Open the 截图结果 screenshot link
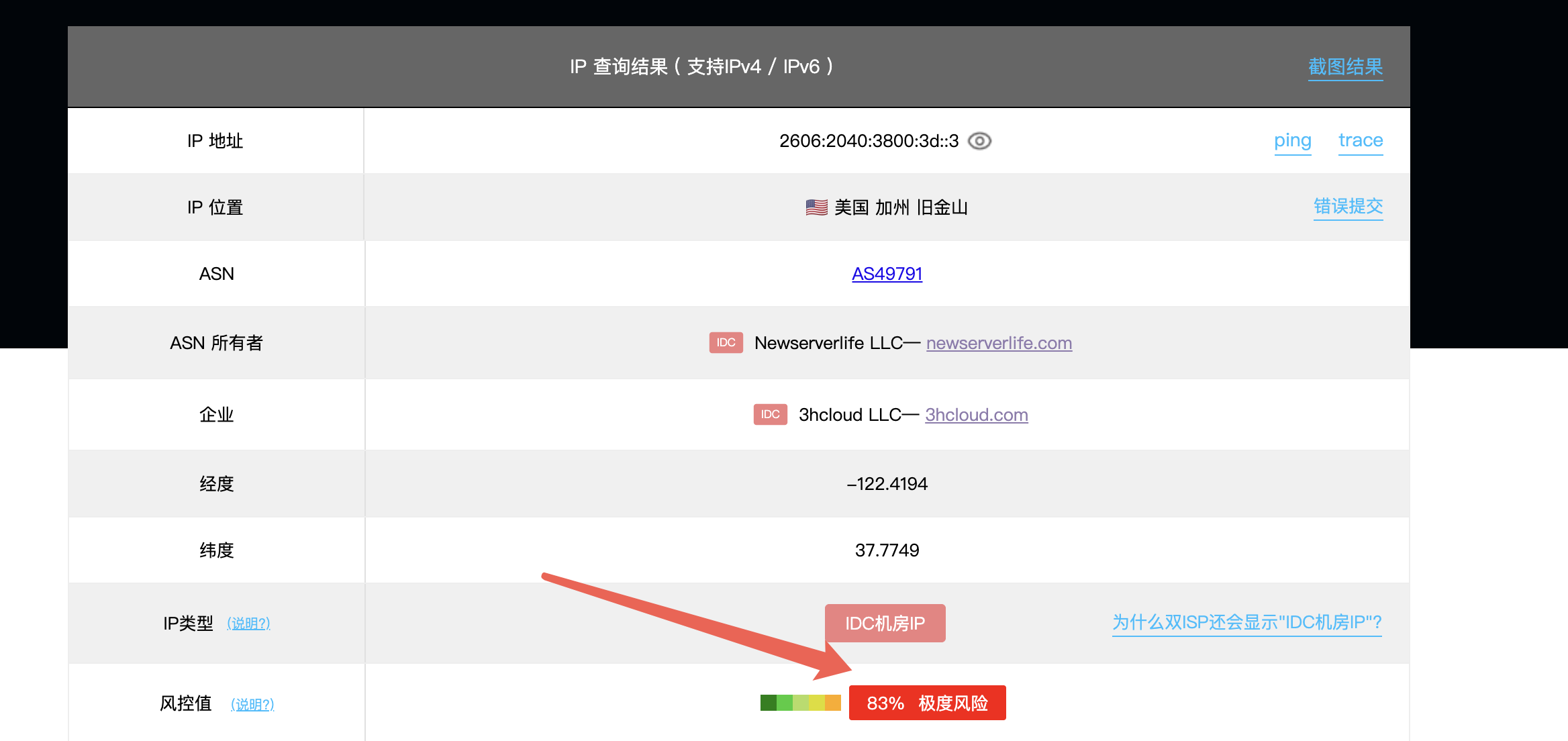The width and height of the screenshot is (1568, 741). [1345, 67]
